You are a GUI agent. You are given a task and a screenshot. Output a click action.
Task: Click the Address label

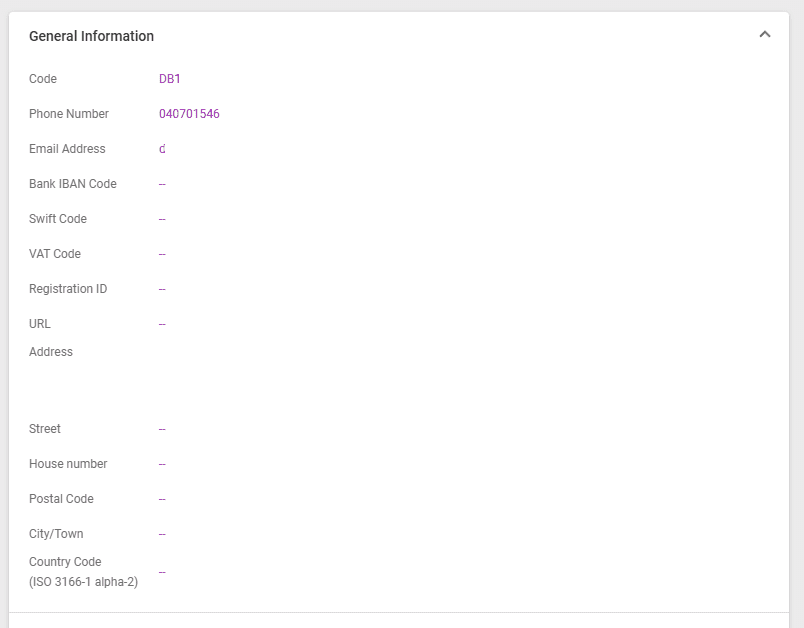51,352
